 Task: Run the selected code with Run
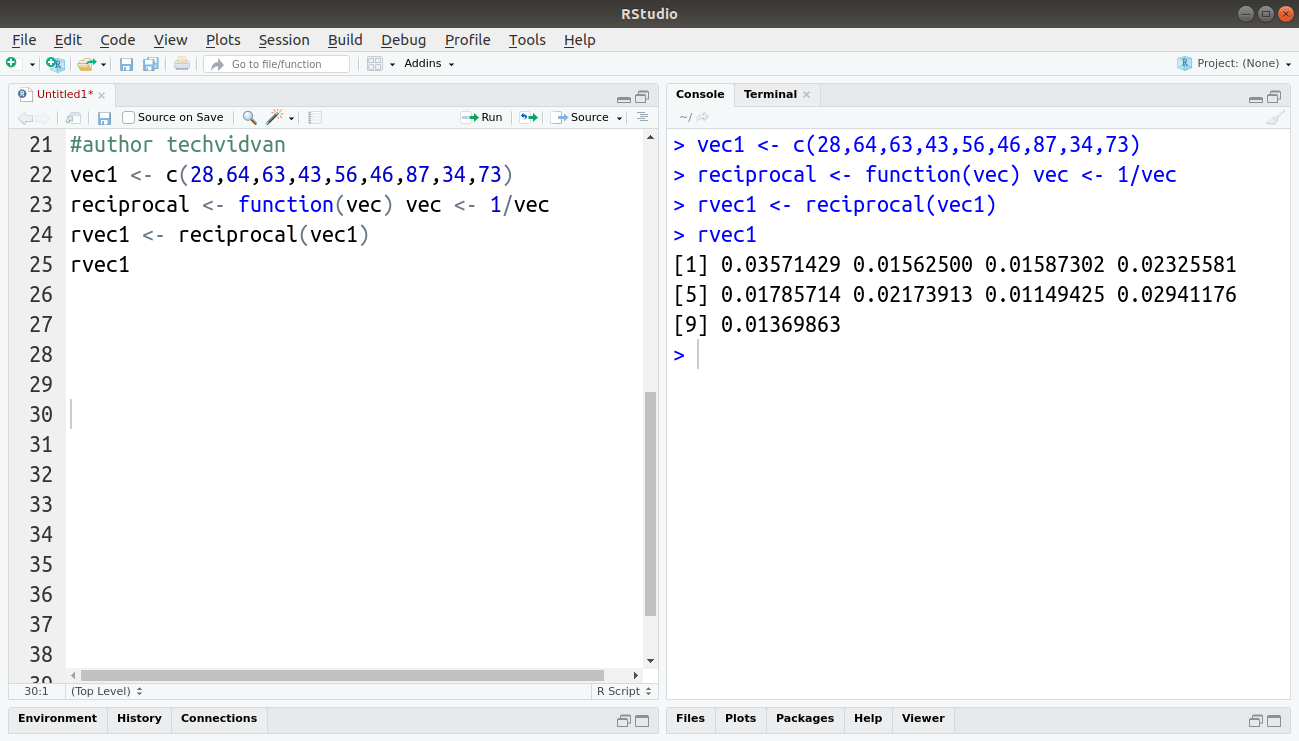[483, 117]
